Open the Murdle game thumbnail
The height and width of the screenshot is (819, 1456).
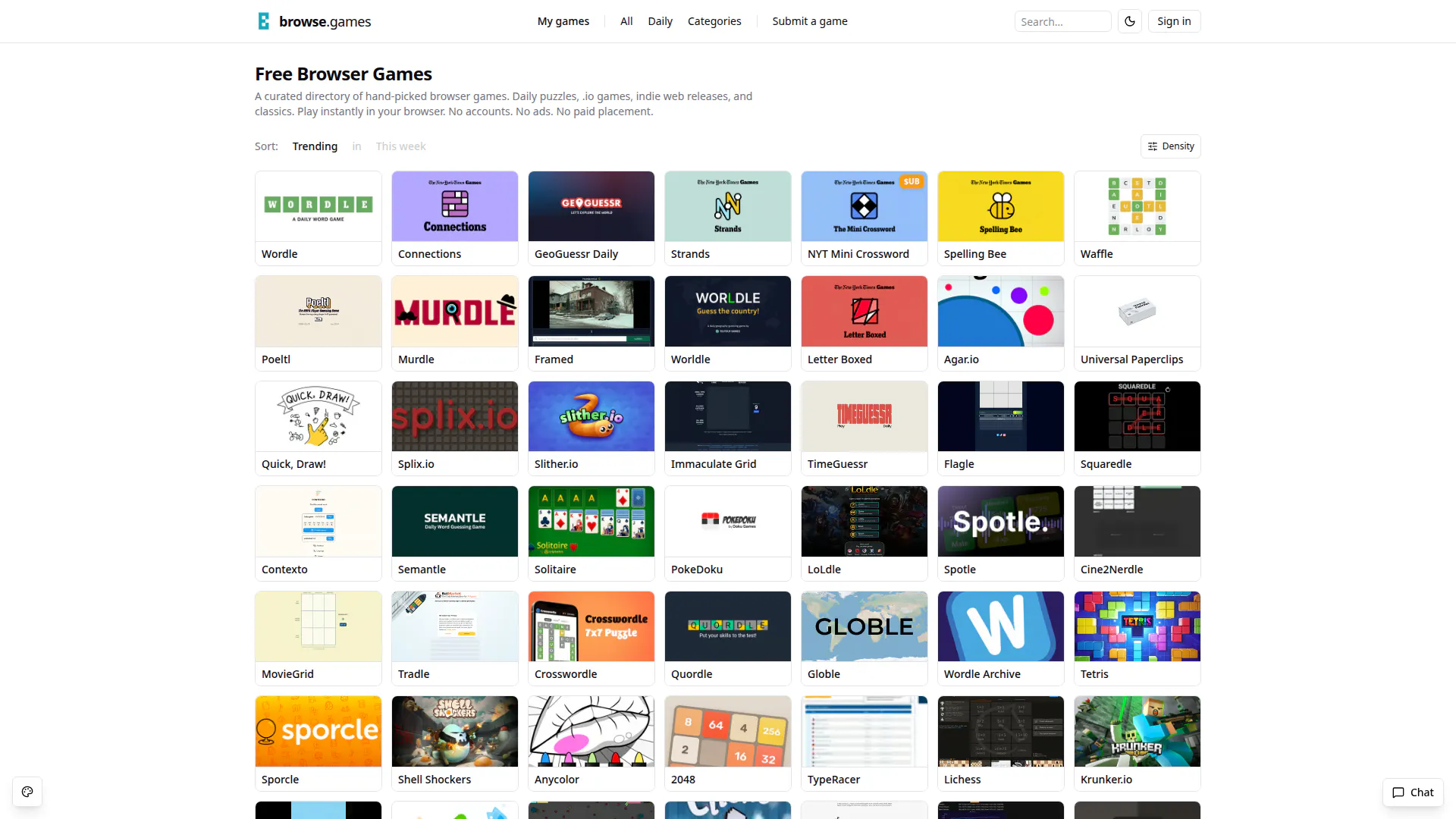click(x=455, y=312)
